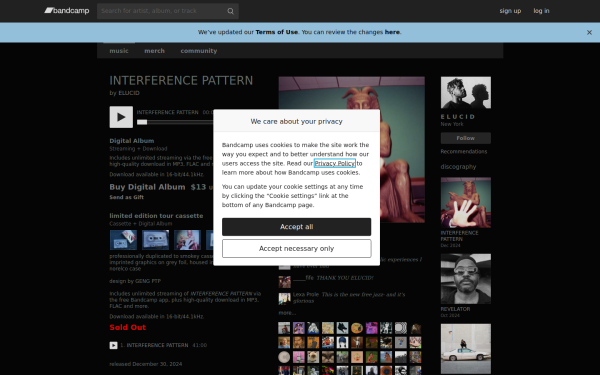Viewport: 600px width, 375px height.
Task: Click Lexa Prole's supporter avatar
Action: point(284,298)
